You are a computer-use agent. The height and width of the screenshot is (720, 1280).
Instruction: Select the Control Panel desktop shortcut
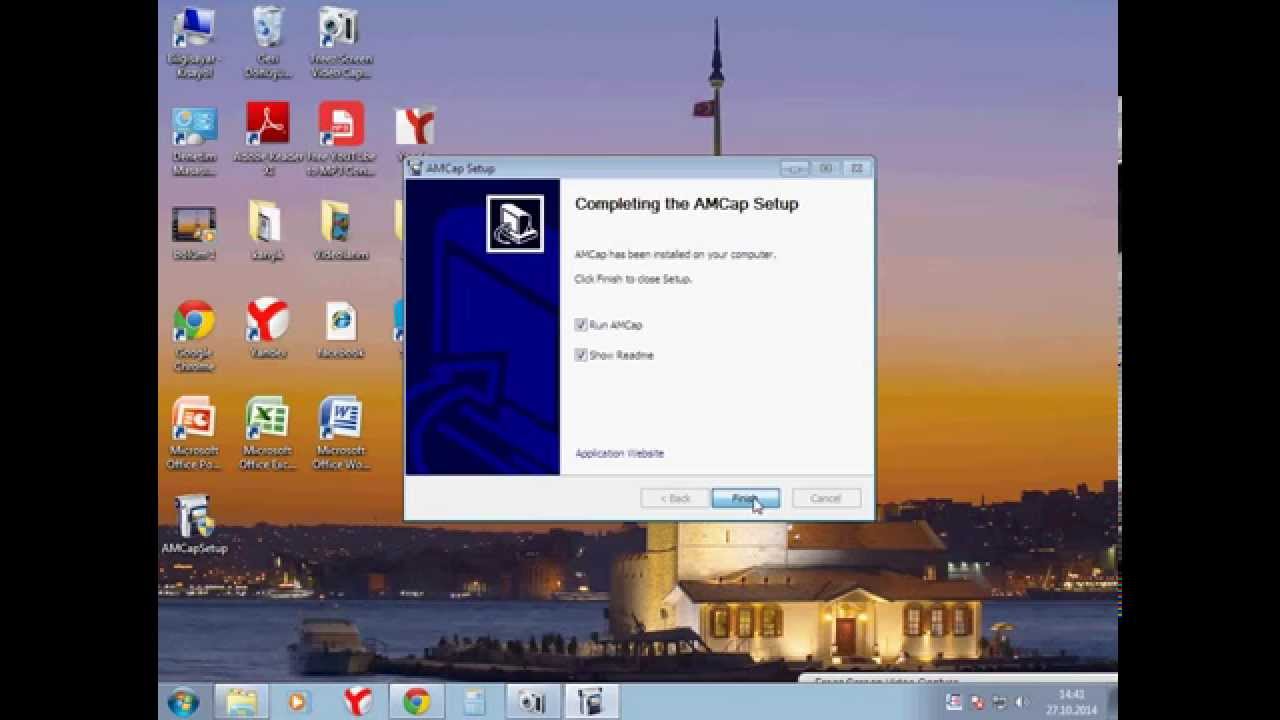coord(194,141)
